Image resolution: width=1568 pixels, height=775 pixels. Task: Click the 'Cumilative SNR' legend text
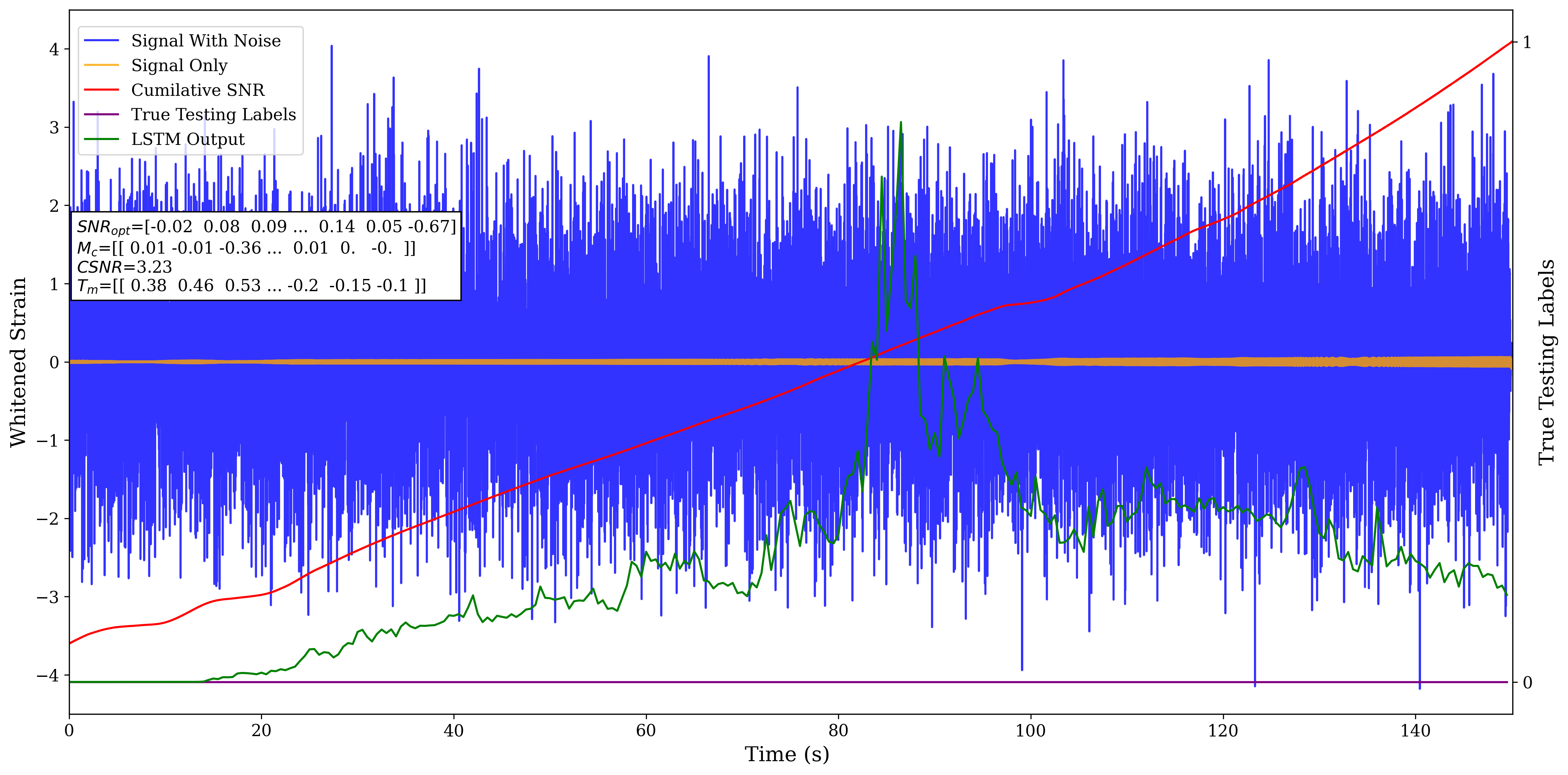click(x=198, y=90)
